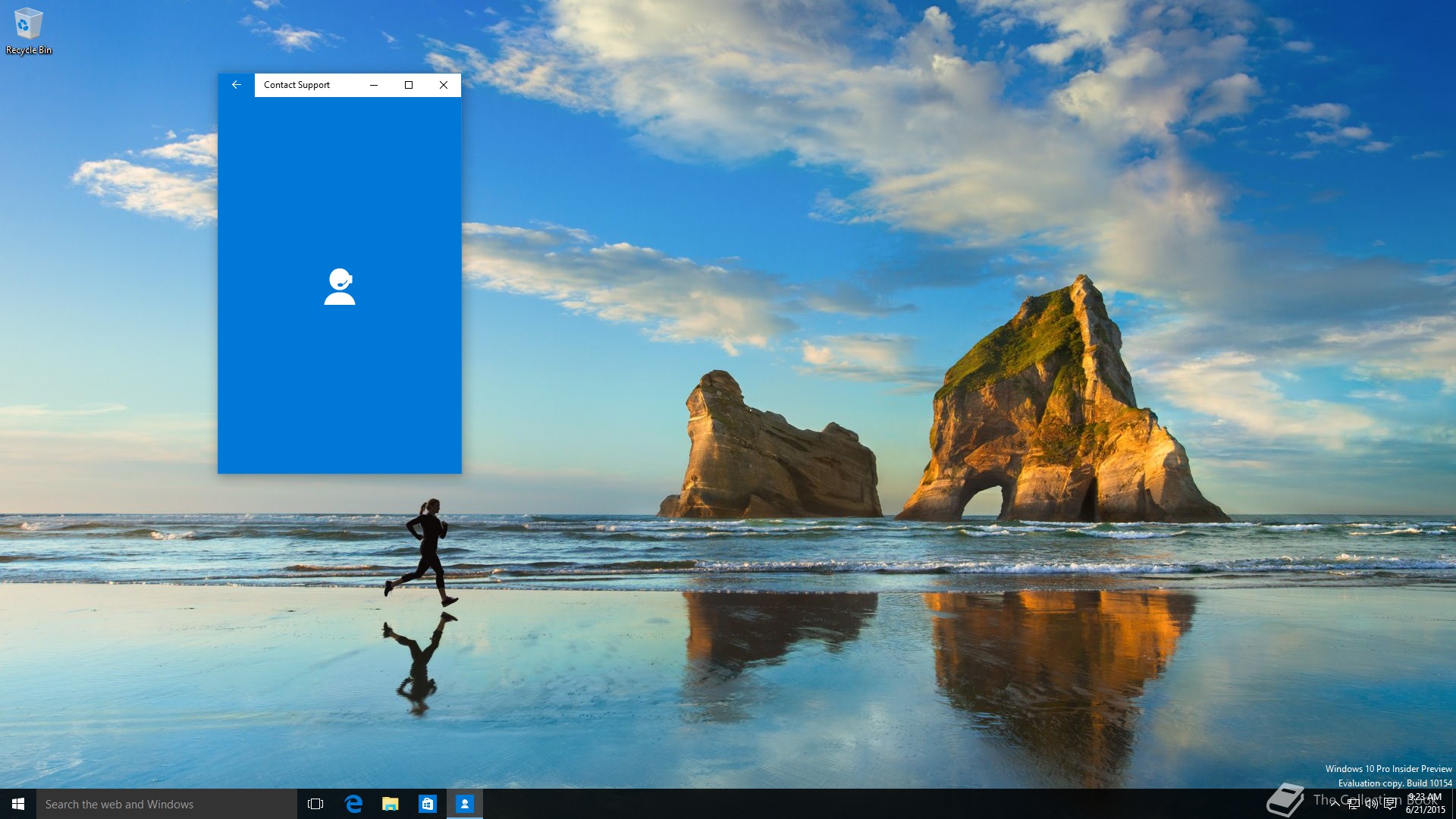Open the Windows Start menu

pos(18,804)
